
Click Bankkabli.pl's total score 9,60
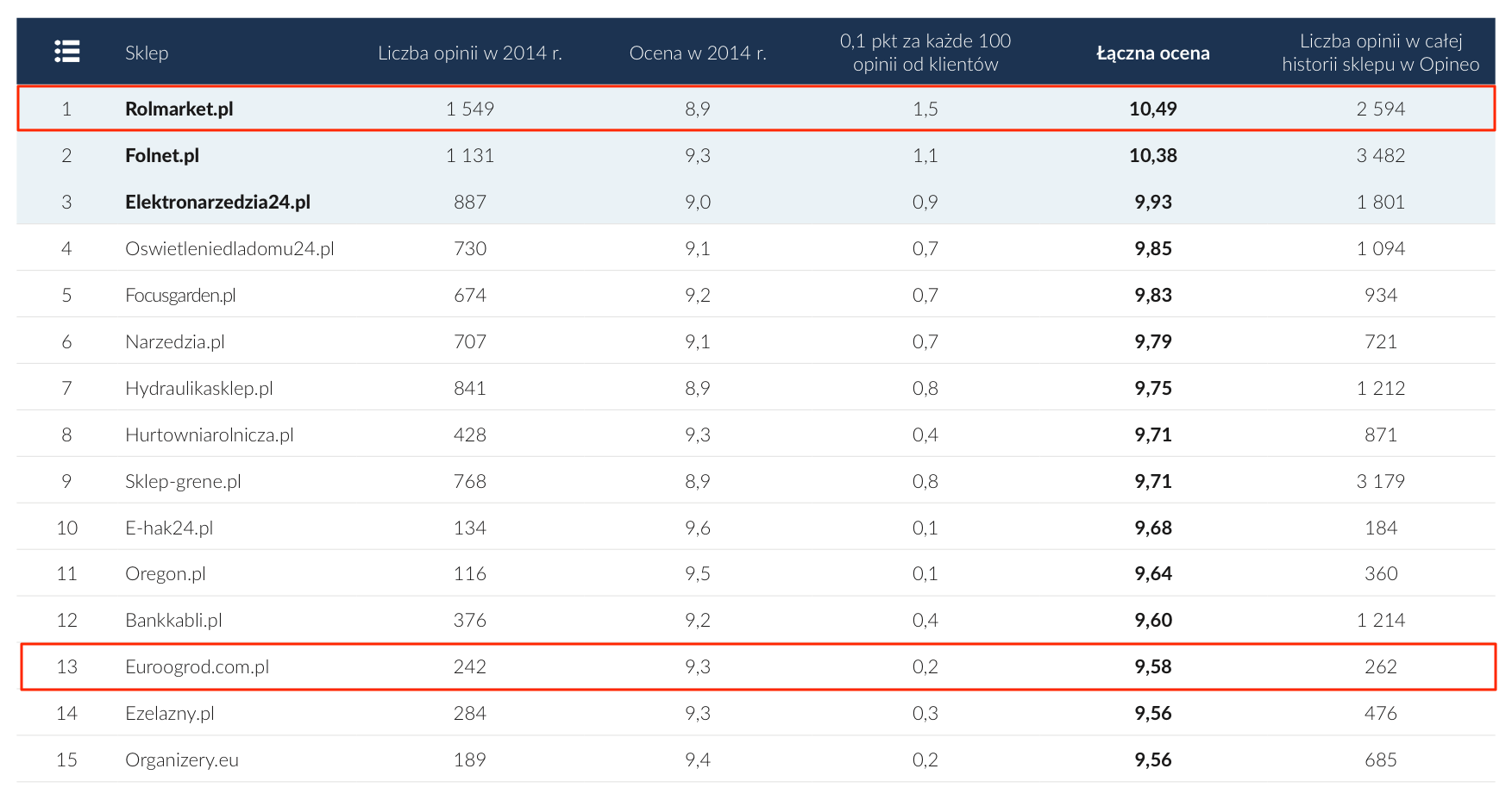[1153, 620]
